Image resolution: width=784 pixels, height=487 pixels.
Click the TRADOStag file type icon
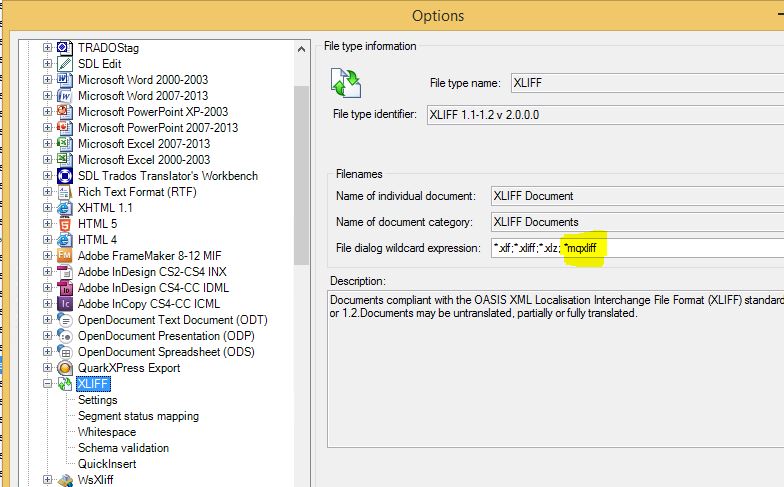(64, 48)
